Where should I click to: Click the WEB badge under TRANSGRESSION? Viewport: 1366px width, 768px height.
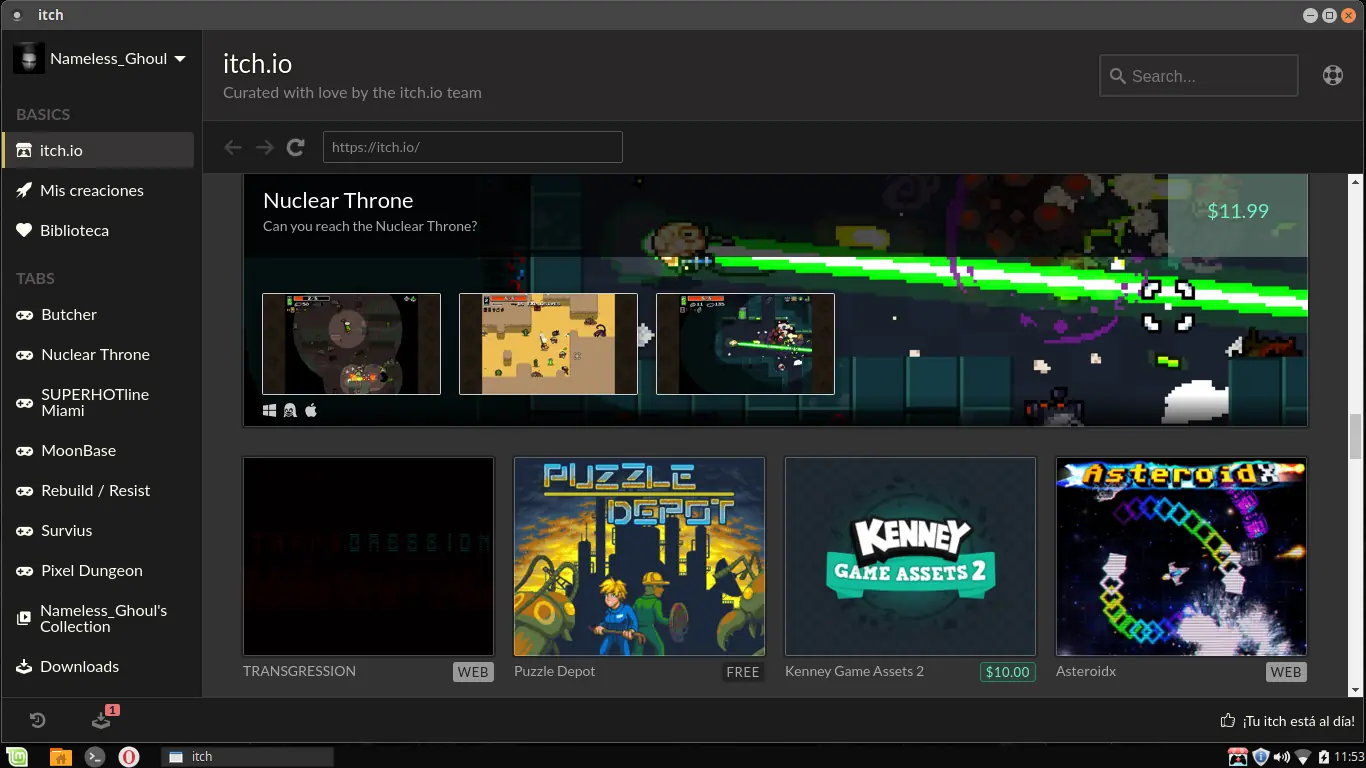[x=473, y=672]
